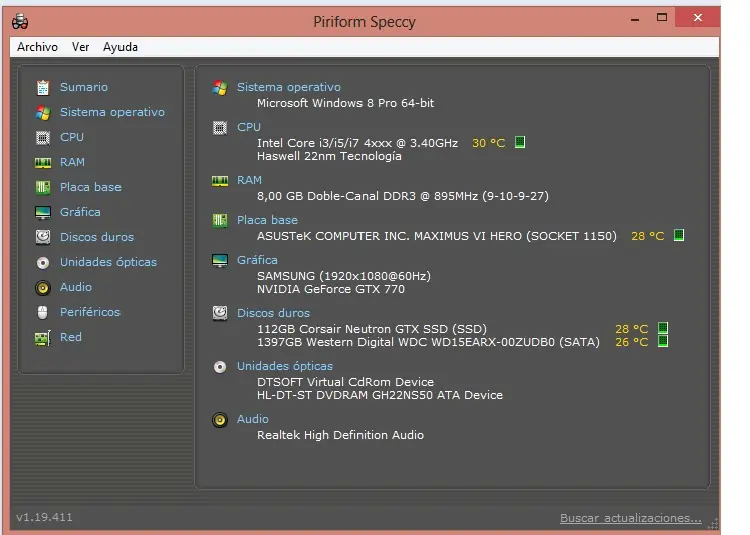Go to RAM section in sidebar
The image size is (750, 535).
click(x=72, y=162)
